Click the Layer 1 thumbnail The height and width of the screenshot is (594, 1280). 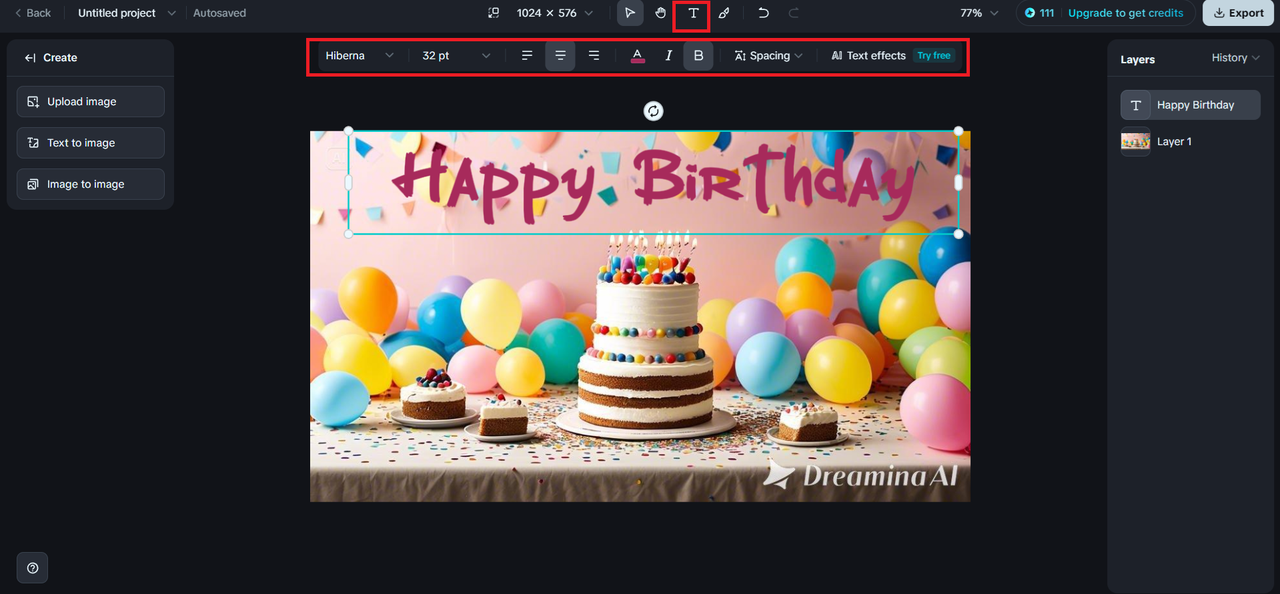1135,142
